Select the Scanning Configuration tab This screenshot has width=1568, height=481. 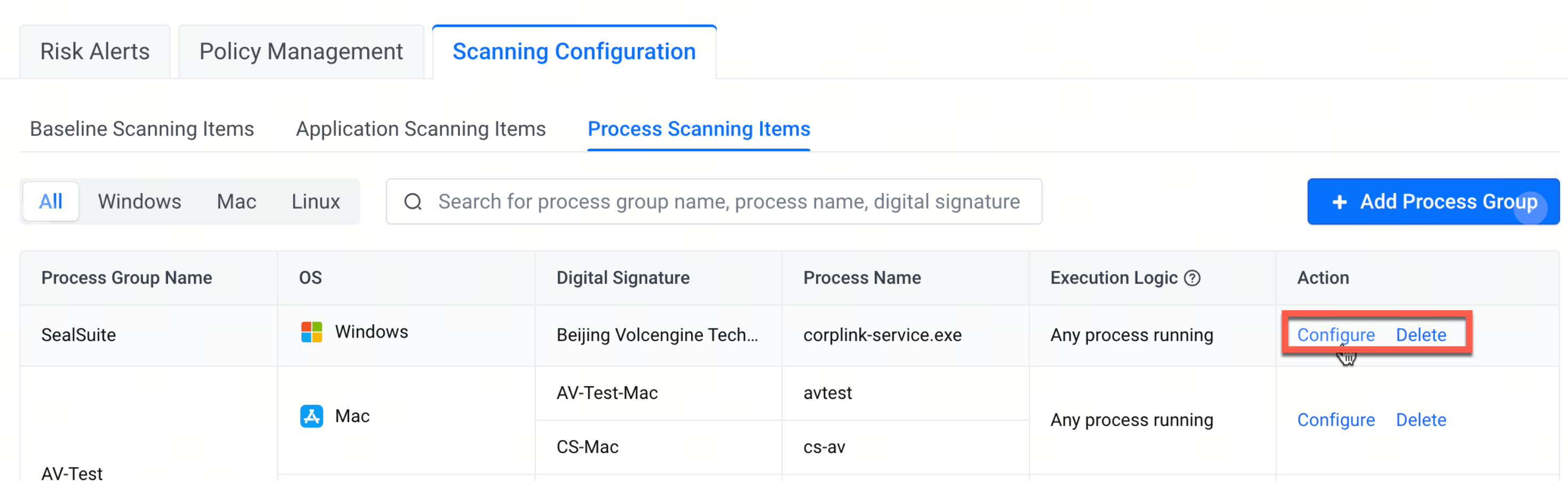click(x=574, y=52)
